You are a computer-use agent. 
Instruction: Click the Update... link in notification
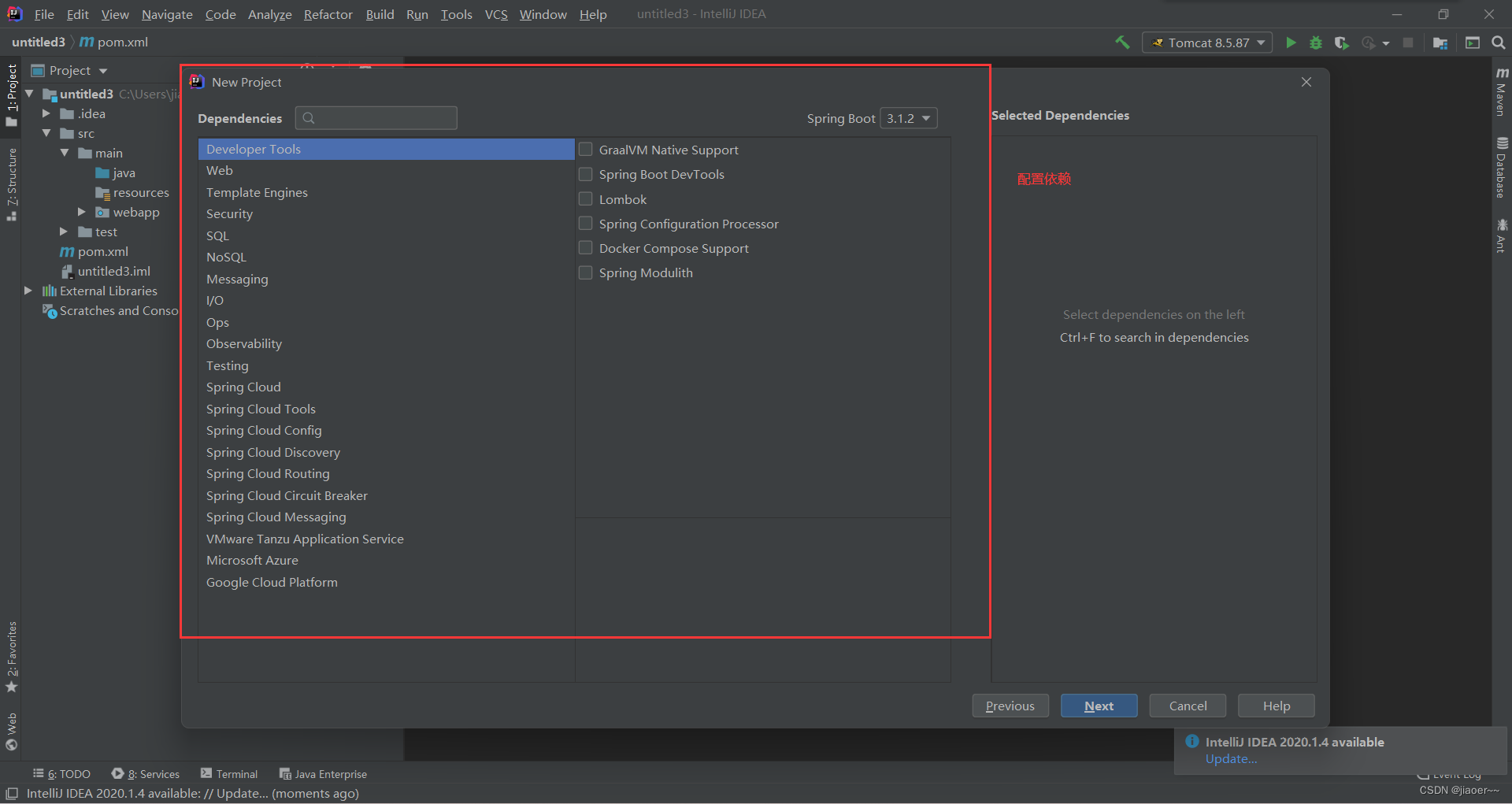pyautogui.click(x=1231, y=758)
